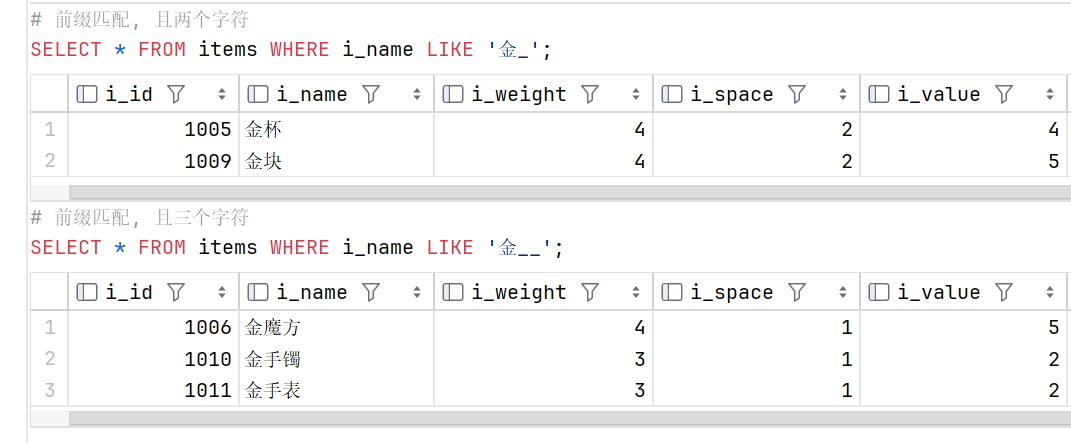Click the 金杯 cell in first table
The height and width of the screenshot is (443, 1071).
point(337,129)
